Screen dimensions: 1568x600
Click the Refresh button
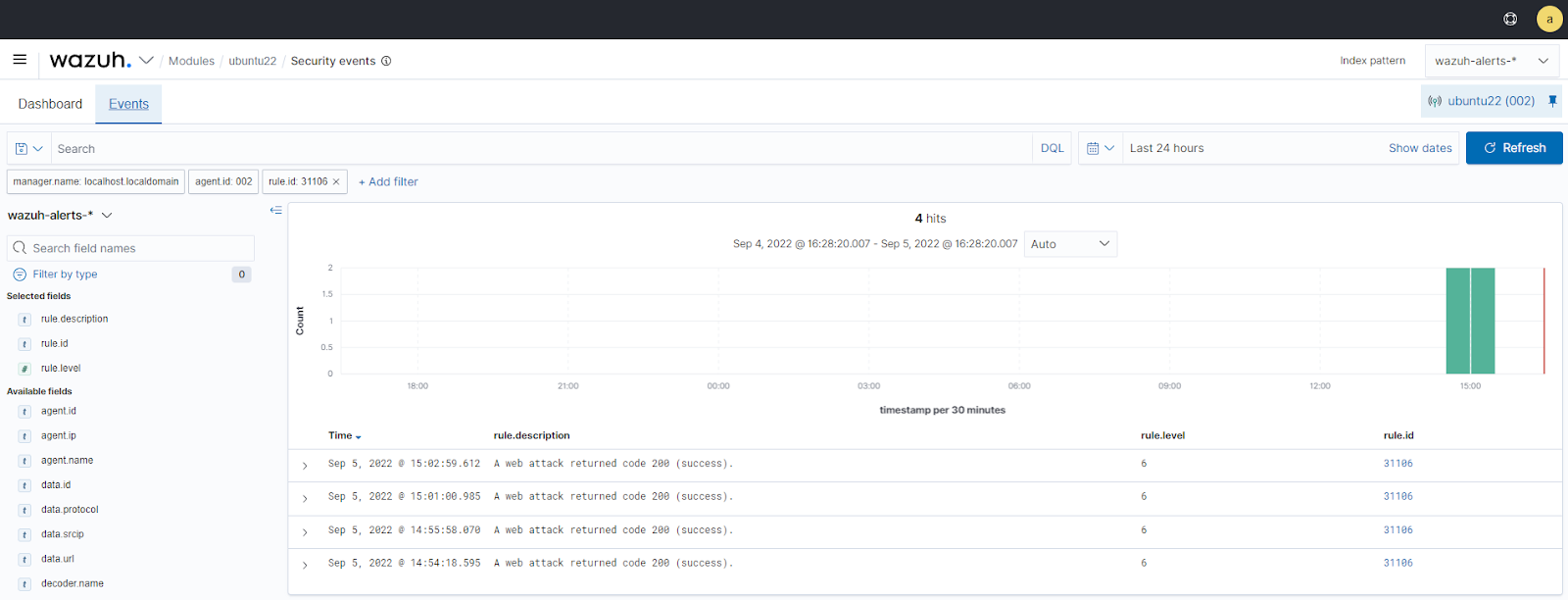pos(1514,148)
